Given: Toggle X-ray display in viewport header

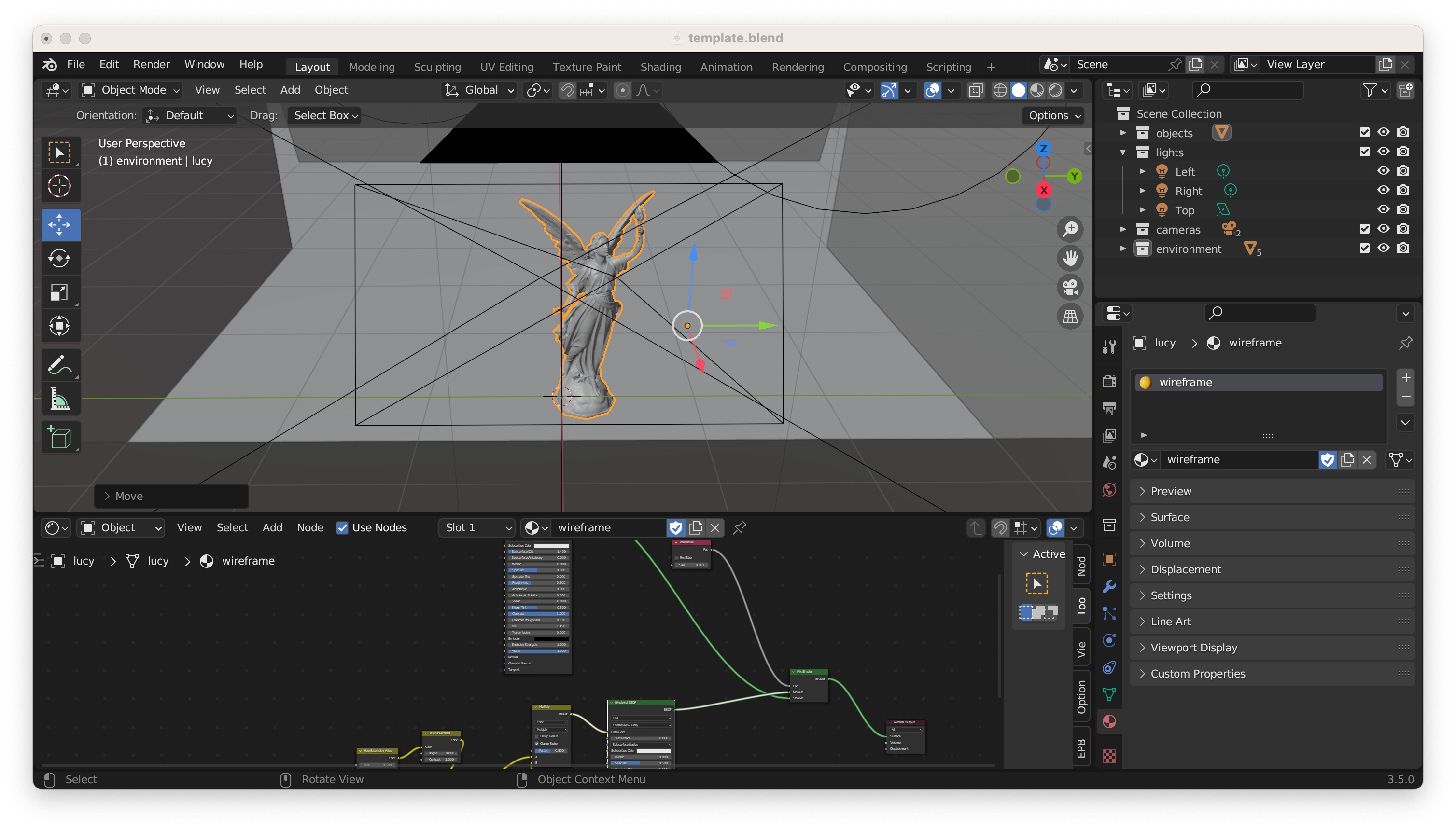Looking at the screenshot, I should click(976, 90).
